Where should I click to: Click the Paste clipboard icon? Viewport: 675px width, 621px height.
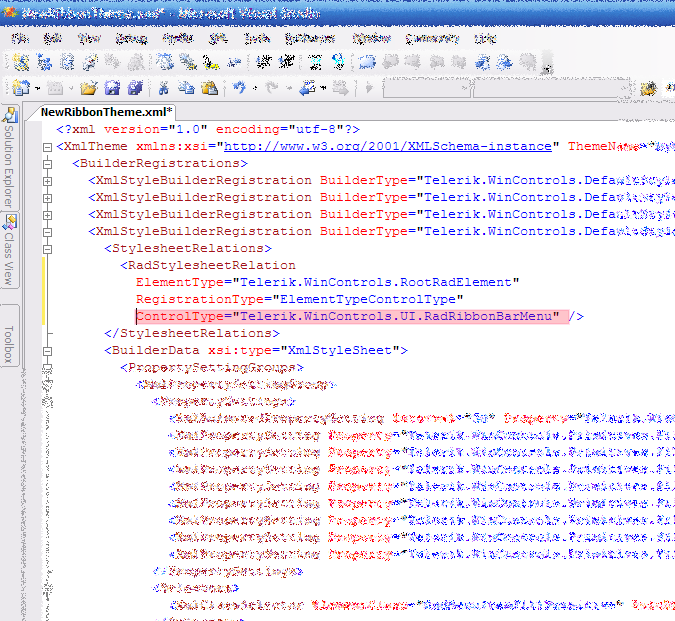point(210,88)
